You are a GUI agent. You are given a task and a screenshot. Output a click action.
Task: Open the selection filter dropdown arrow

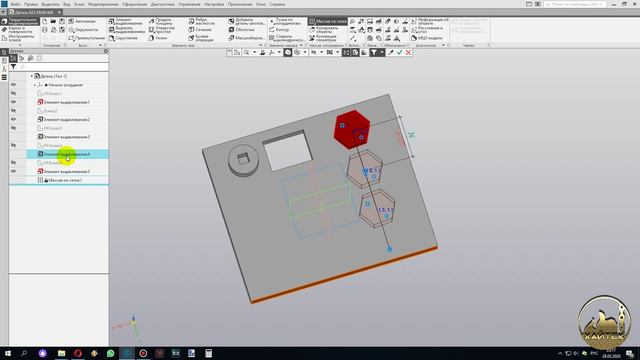click(x=382, y=53)
